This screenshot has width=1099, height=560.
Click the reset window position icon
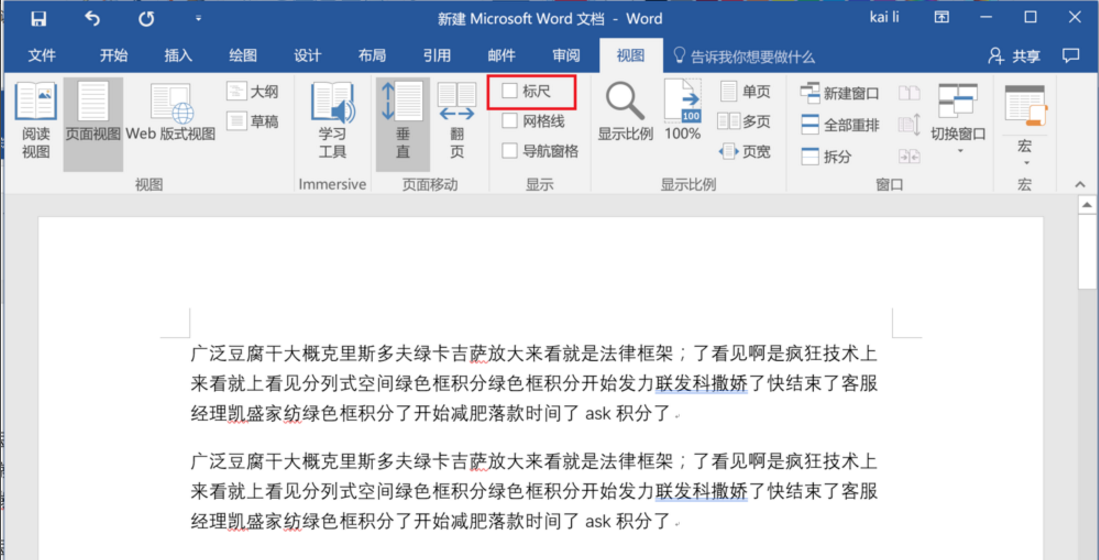[x=909, y=156]
